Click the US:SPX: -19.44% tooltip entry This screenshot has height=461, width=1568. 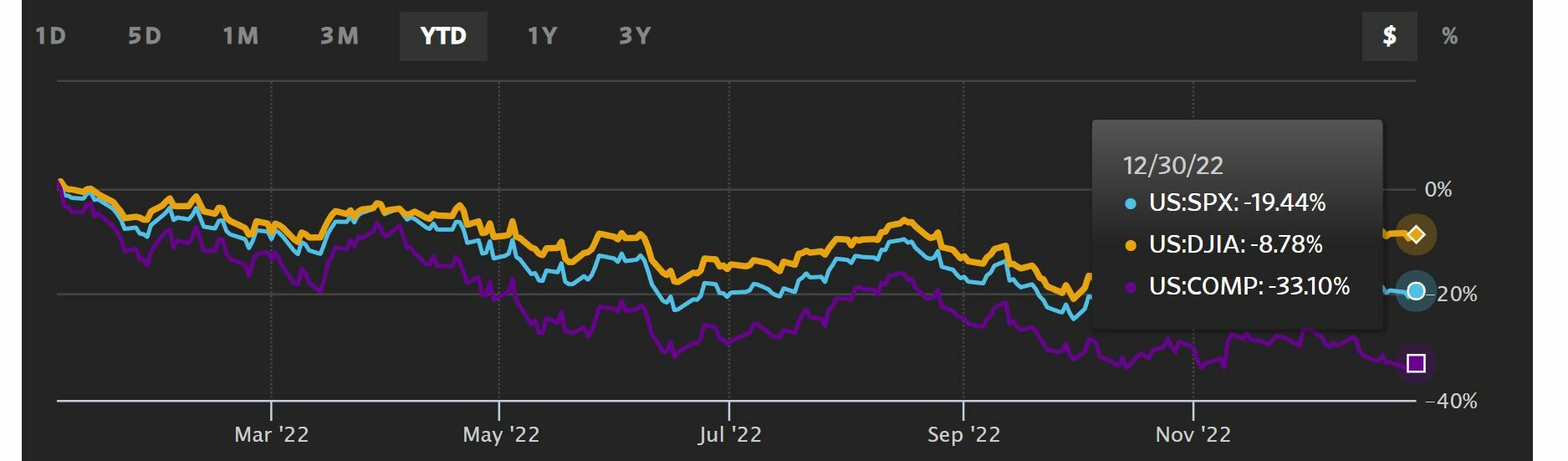(x=1238, y=202)
